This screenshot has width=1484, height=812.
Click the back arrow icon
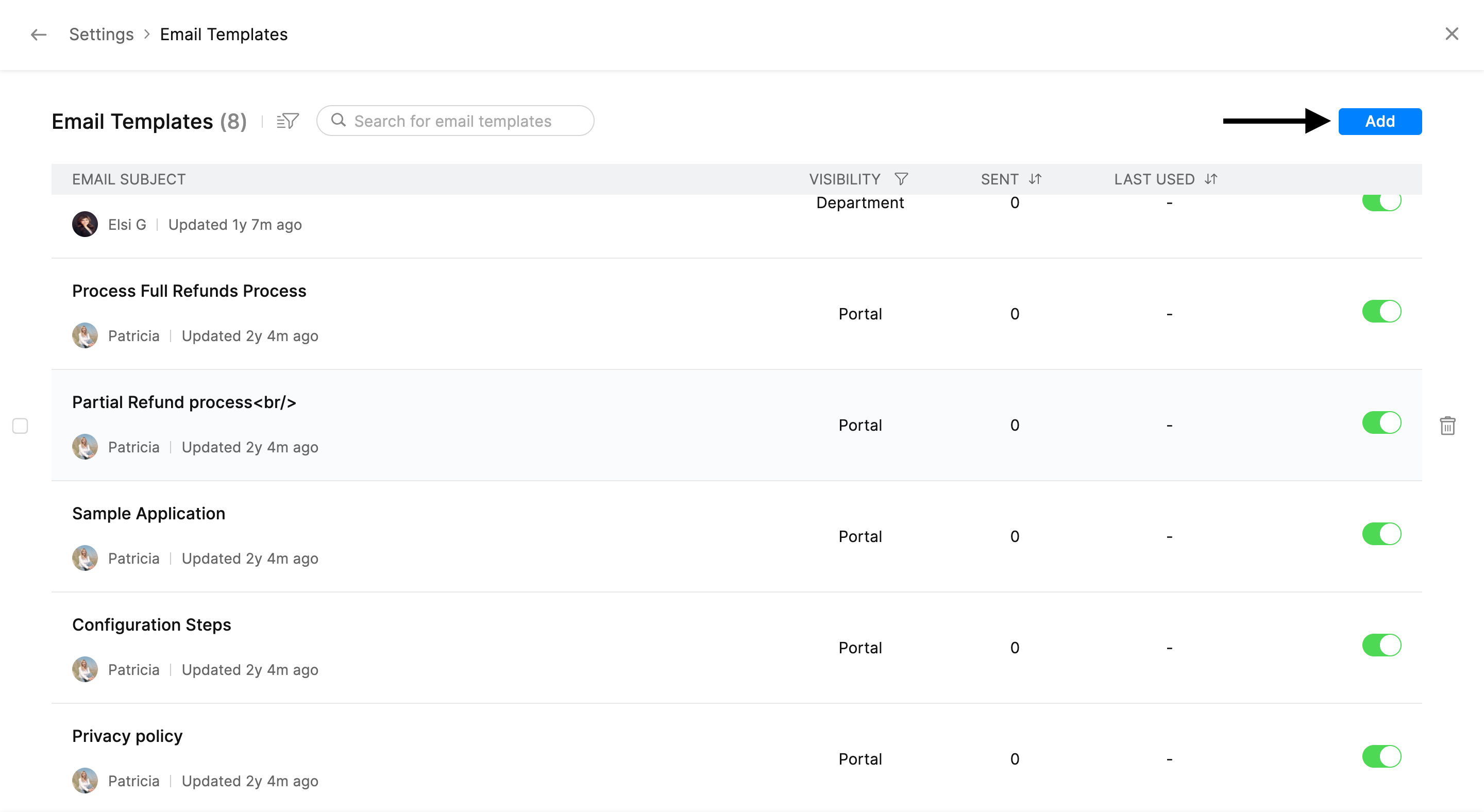[x=39, y=35]
